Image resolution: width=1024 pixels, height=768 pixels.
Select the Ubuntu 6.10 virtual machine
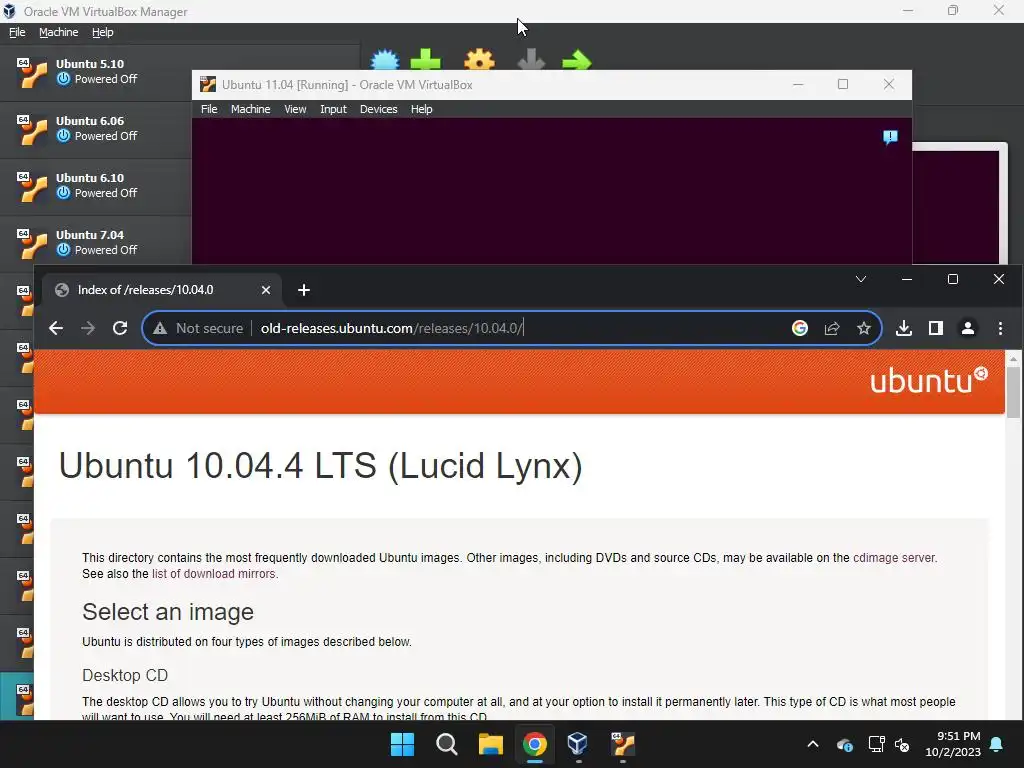click(96, 186)
